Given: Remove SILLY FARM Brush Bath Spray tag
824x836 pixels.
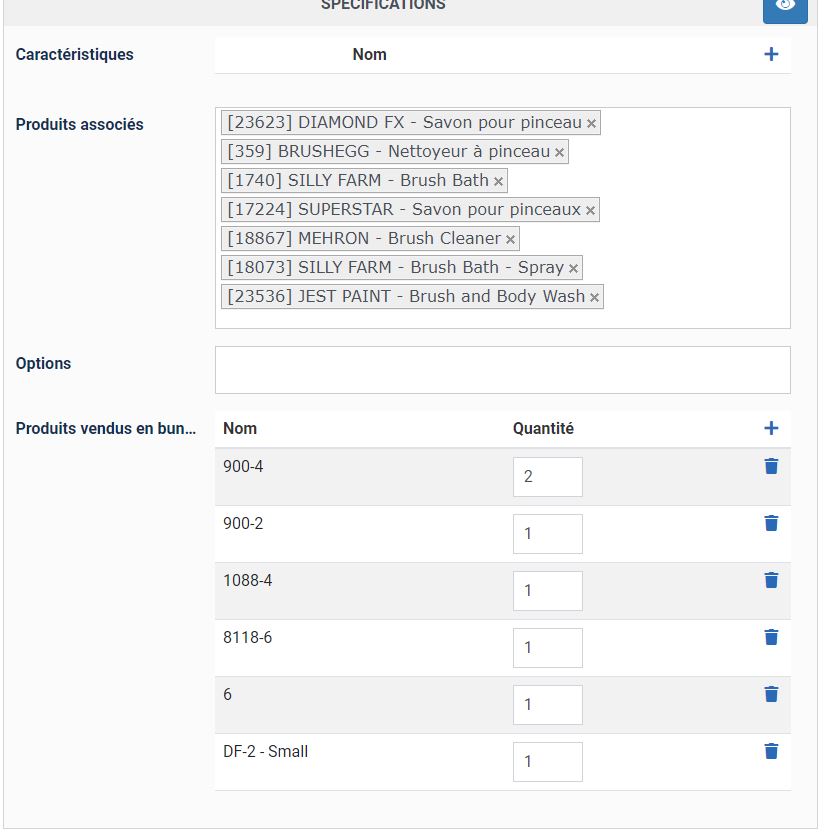Looking at the screenshot, I should coord(573,269).
